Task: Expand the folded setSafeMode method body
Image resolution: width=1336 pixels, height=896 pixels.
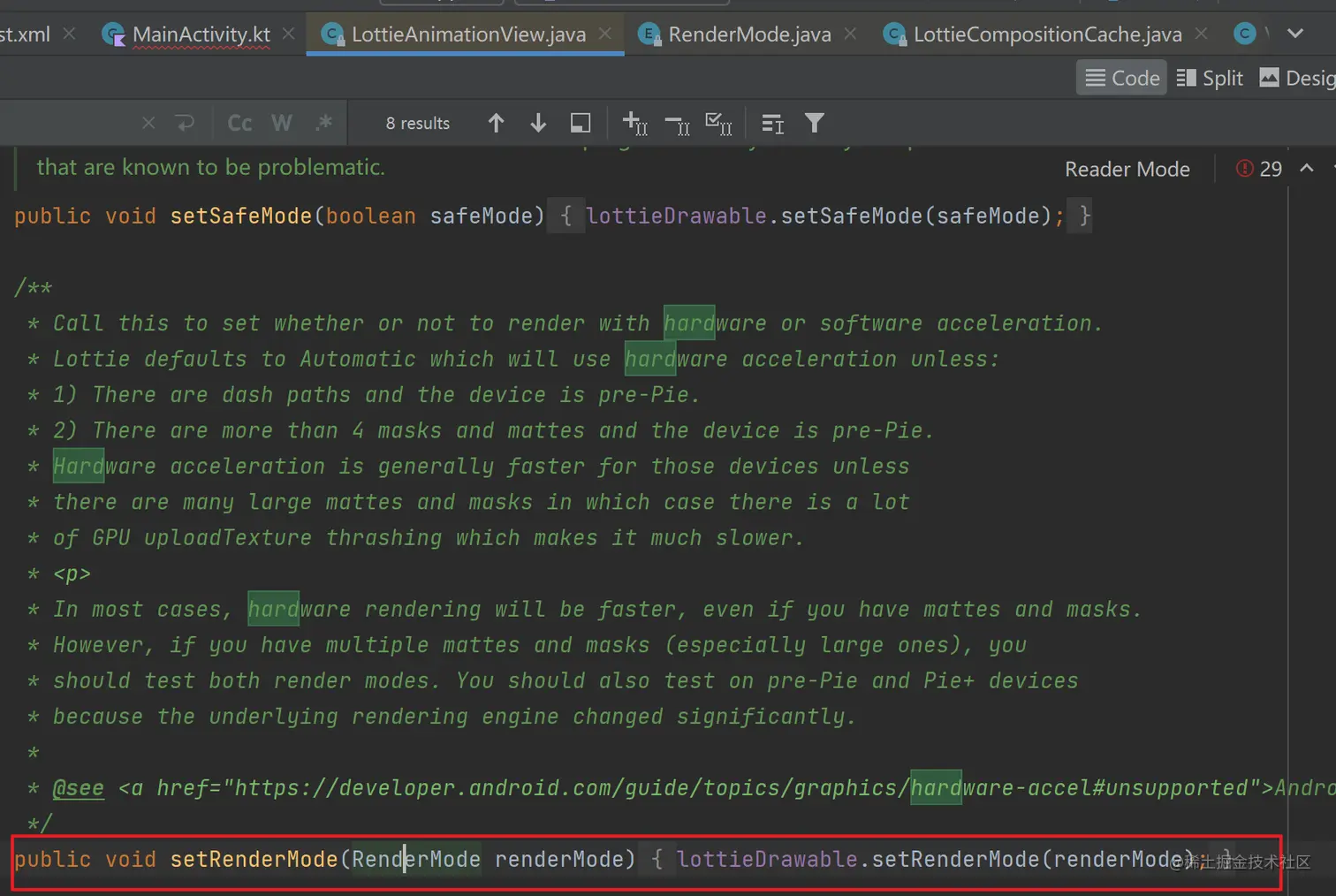Action: [566, 216]
